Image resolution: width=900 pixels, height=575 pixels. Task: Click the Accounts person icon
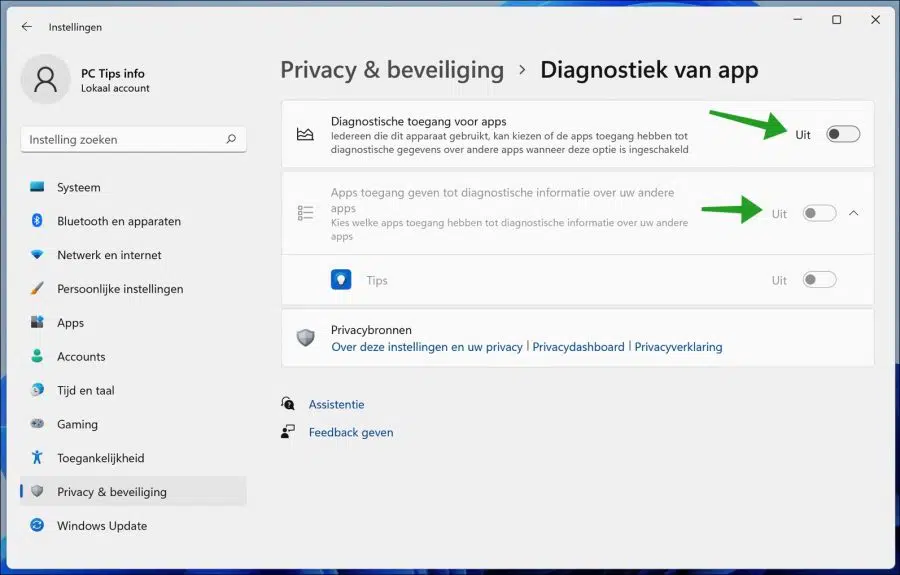(x=37, y=356)
